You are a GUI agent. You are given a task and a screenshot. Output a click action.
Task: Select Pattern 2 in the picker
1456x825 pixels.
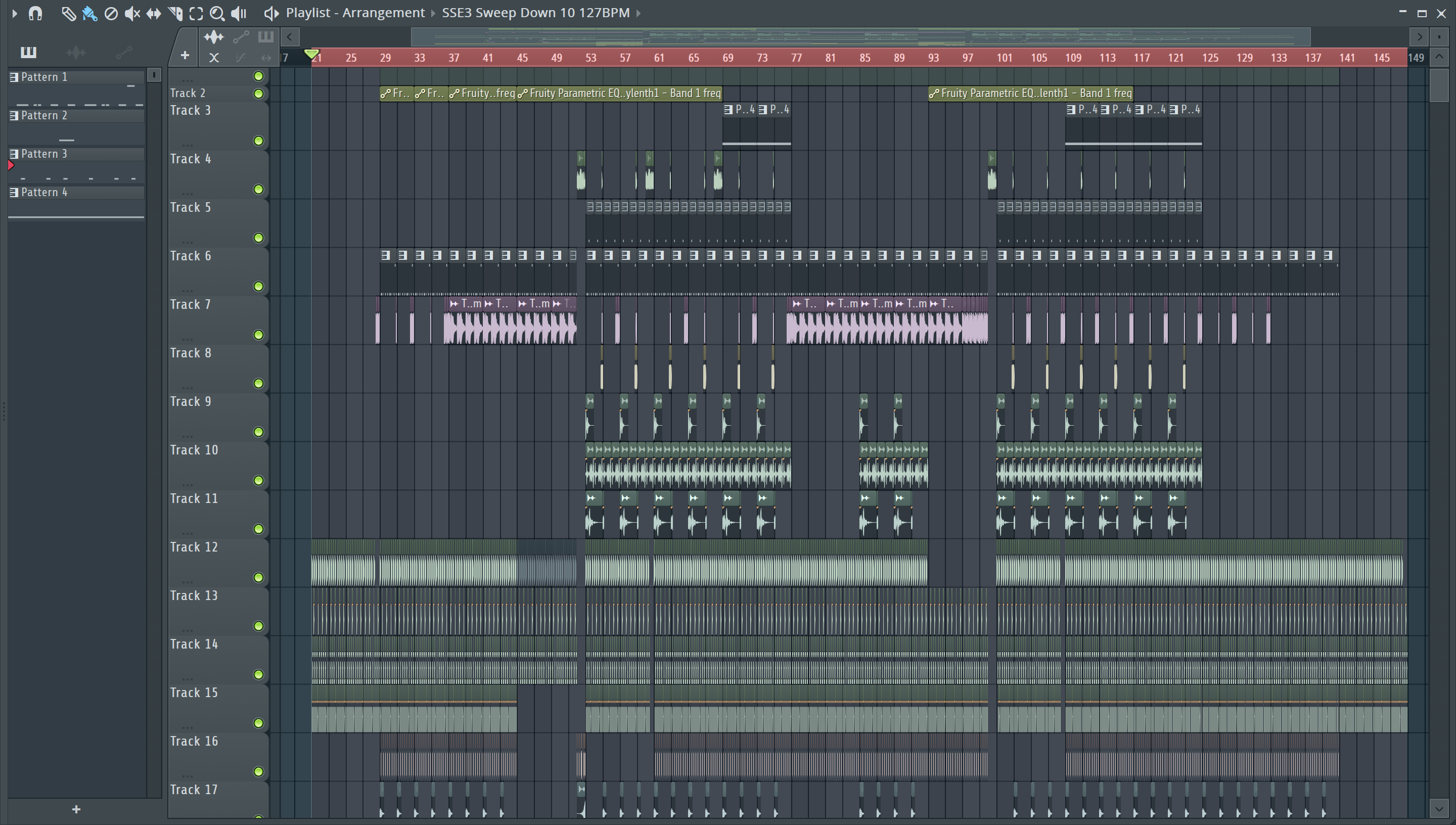tap(76, 128)
